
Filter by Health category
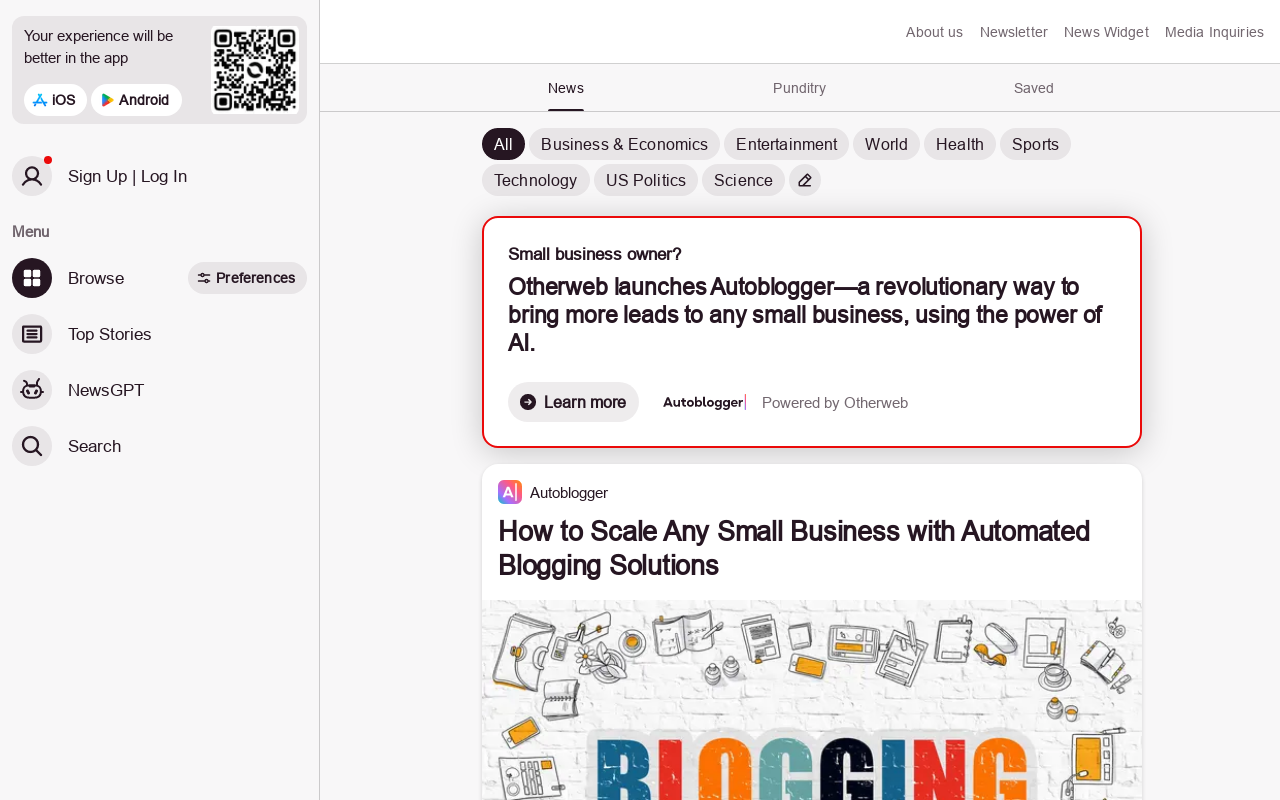coord(960,144)
